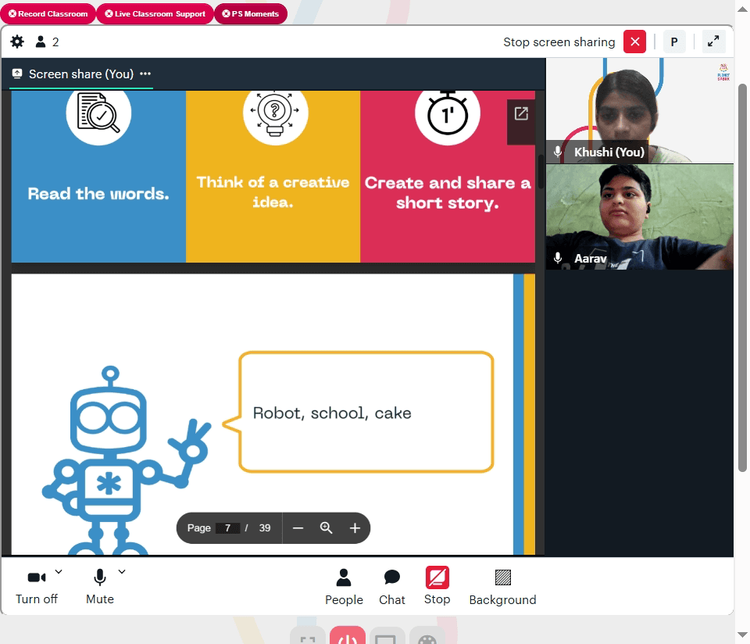
Task: Click the PS Moments button
Action: click(251, 14)
